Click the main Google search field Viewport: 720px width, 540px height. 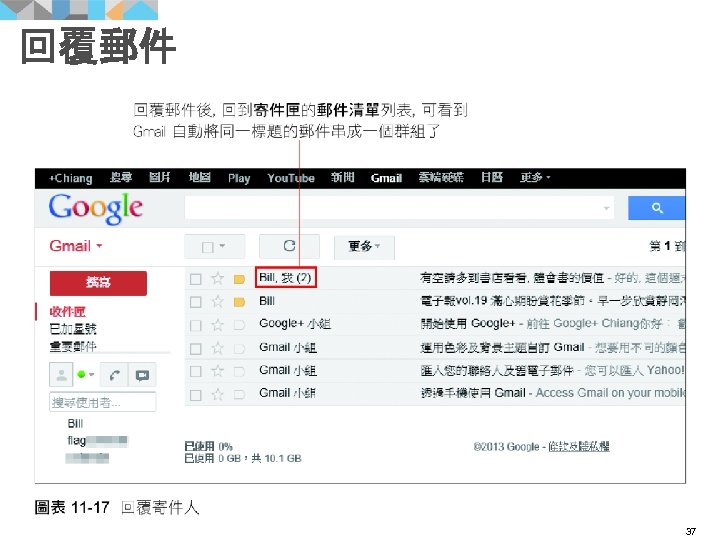click(399, 208)
